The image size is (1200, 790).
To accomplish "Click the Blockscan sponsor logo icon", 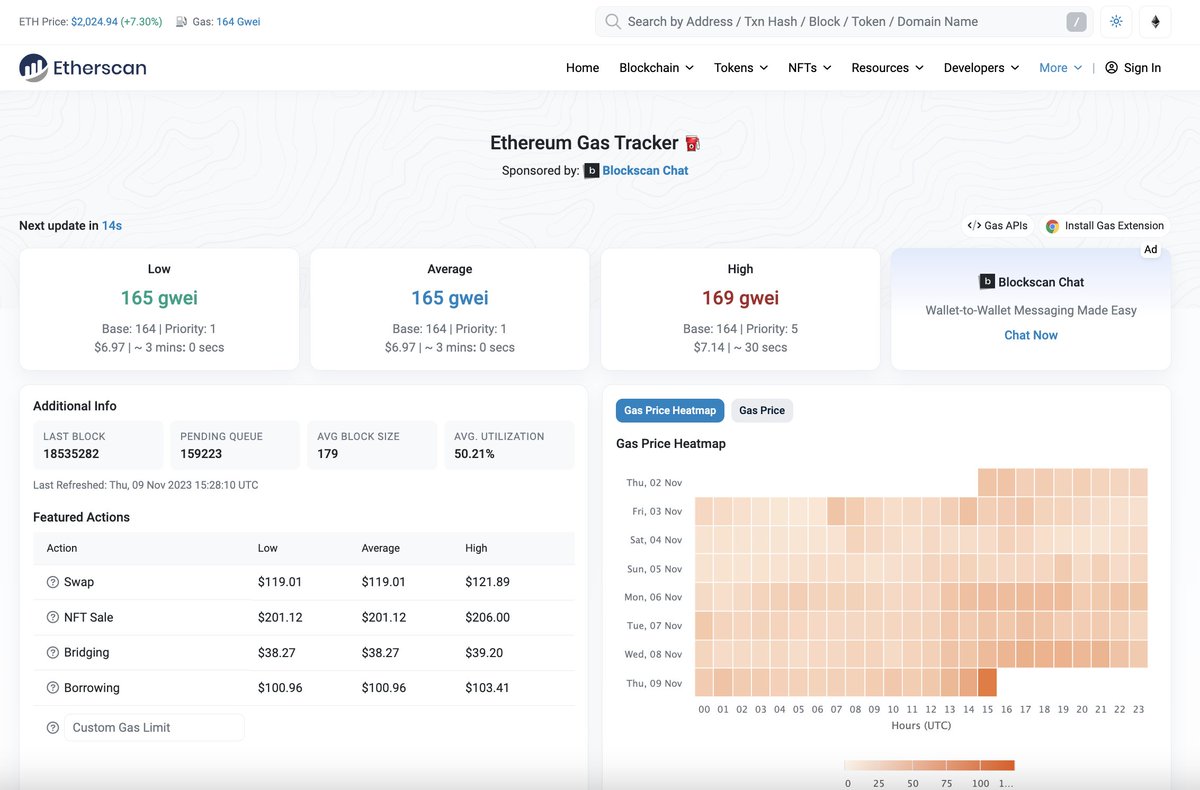I will tap(591, 171).
